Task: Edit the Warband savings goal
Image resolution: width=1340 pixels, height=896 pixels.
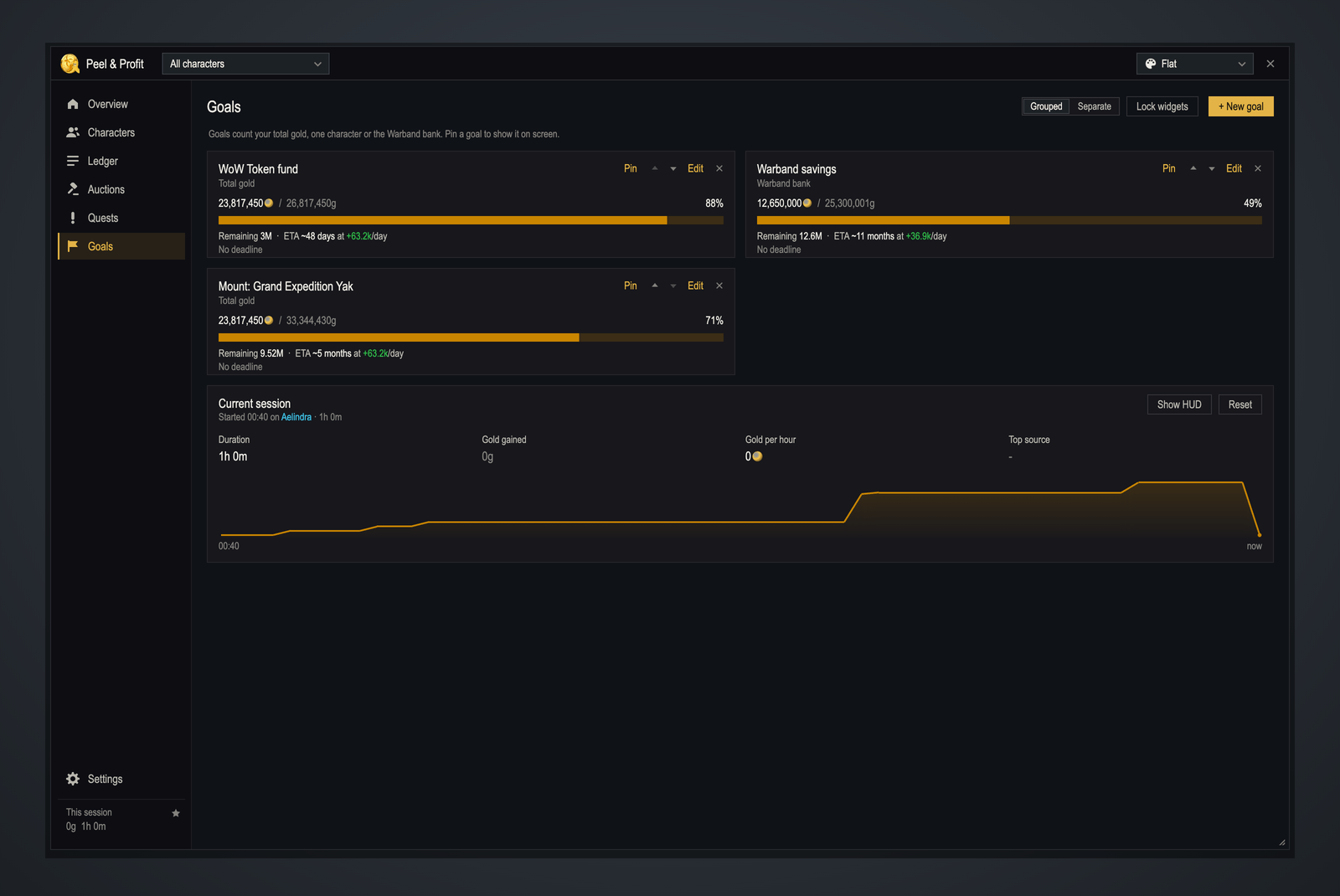Action: tap(1234, 168)
